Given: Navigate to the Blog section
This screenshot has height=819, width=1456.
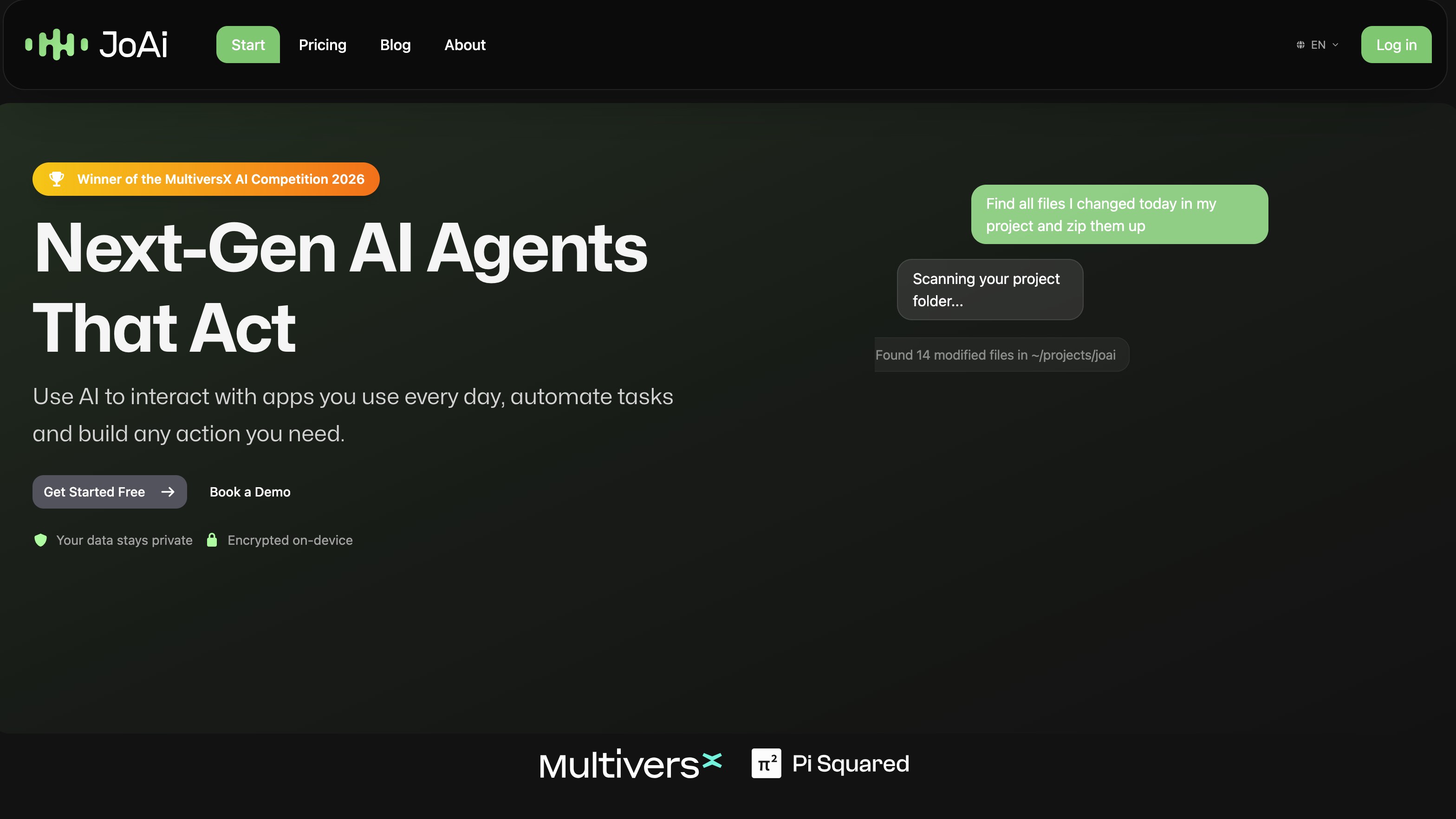Looking at the screenshot, I should click(x=395, y=45).
